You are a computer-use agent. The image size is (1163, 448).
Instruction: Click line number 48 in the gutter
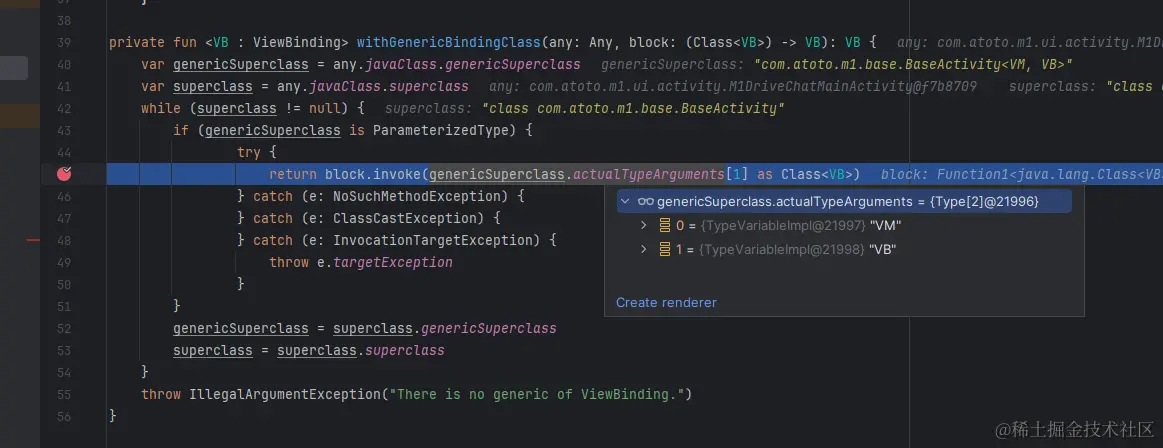63,240
